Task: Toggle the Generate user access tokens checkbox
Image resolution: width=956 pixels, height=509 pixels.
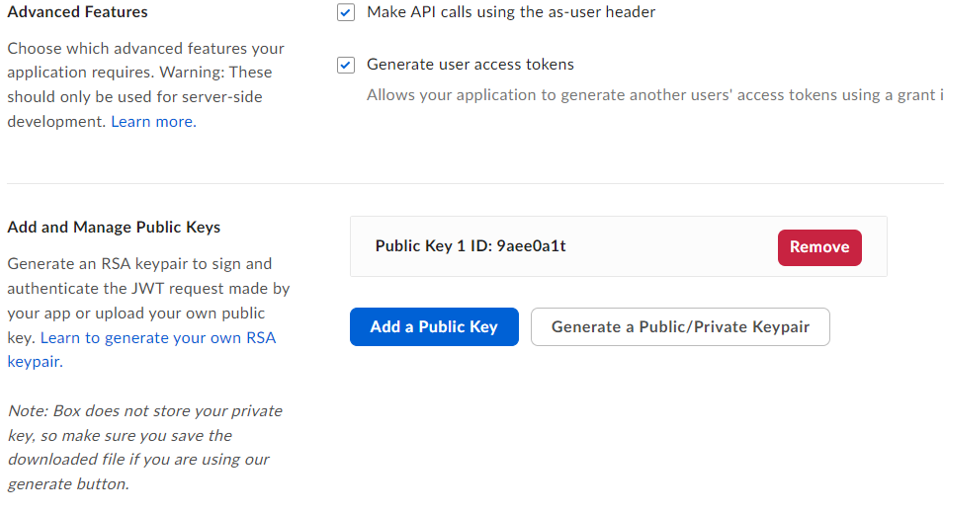Action: click(x=346, y=65)
